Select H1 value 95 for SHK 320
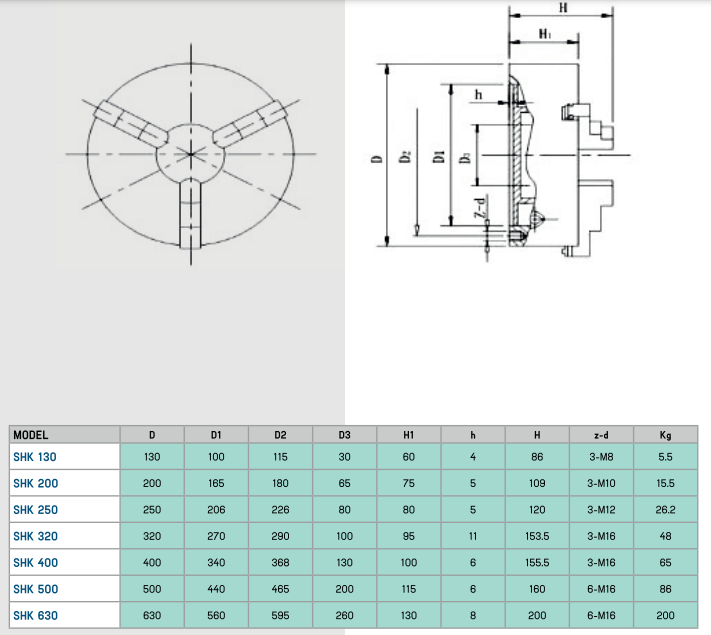This screenshot has height=635, width=711. pos(409,536)
